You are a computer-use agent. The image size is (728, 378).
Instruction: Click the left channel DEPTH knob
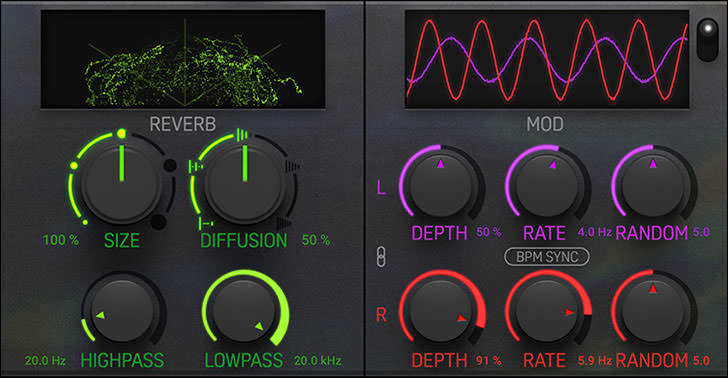pyautogui.click(x=441, y=186)
